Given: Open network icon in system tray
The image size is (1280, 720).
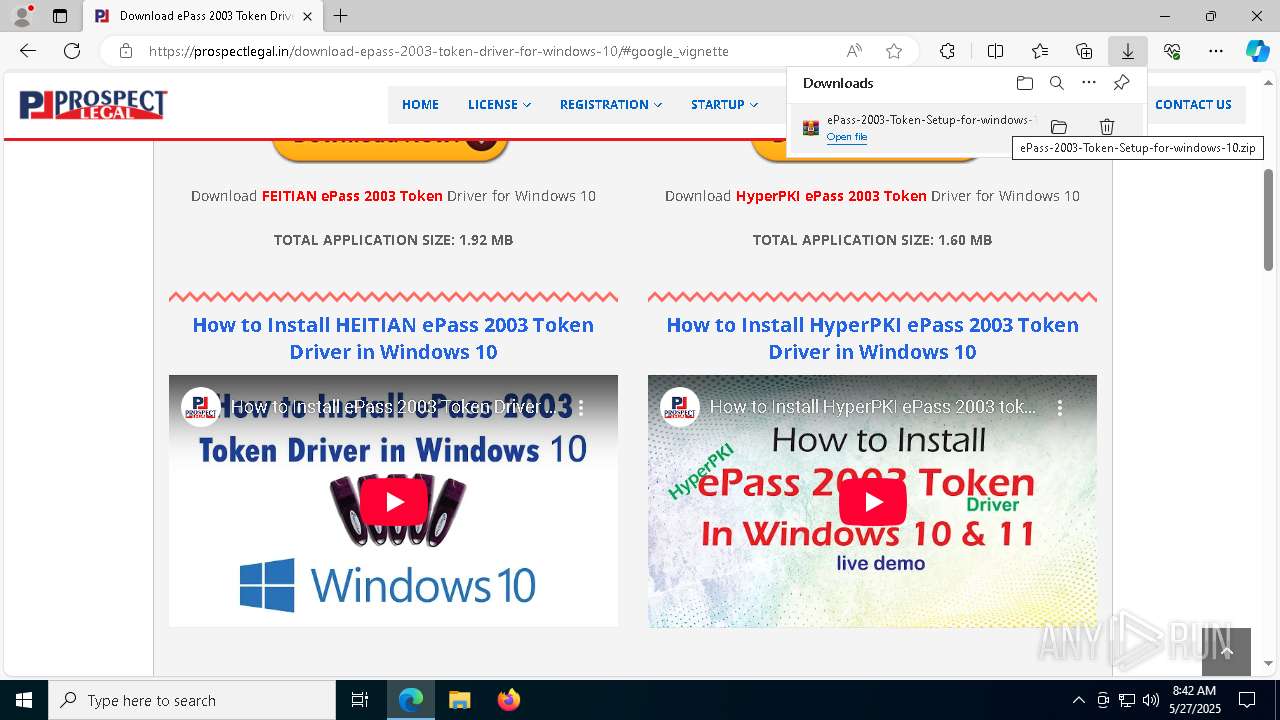Looking at the screenshot, I should coord(1127,700).
